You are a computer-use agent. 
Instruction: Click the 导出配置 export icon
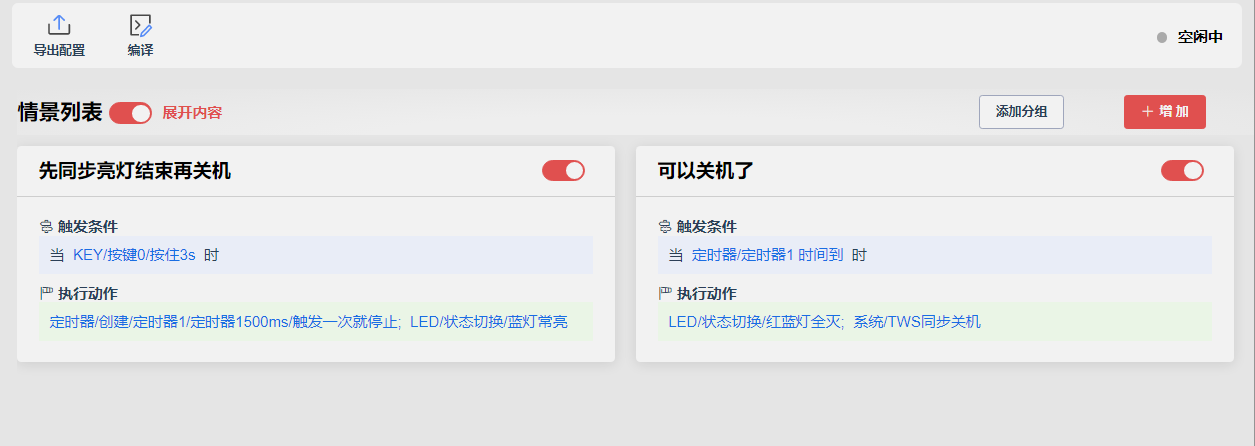(x=59, y=26)
